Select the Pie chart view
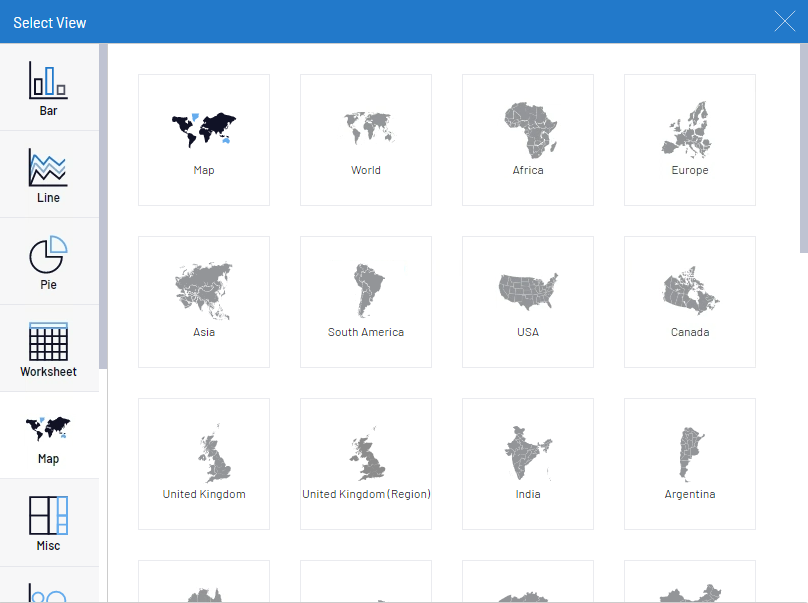The width and height of the screenshot is (808, 603). pyautogui.click(x=48, y=261)
